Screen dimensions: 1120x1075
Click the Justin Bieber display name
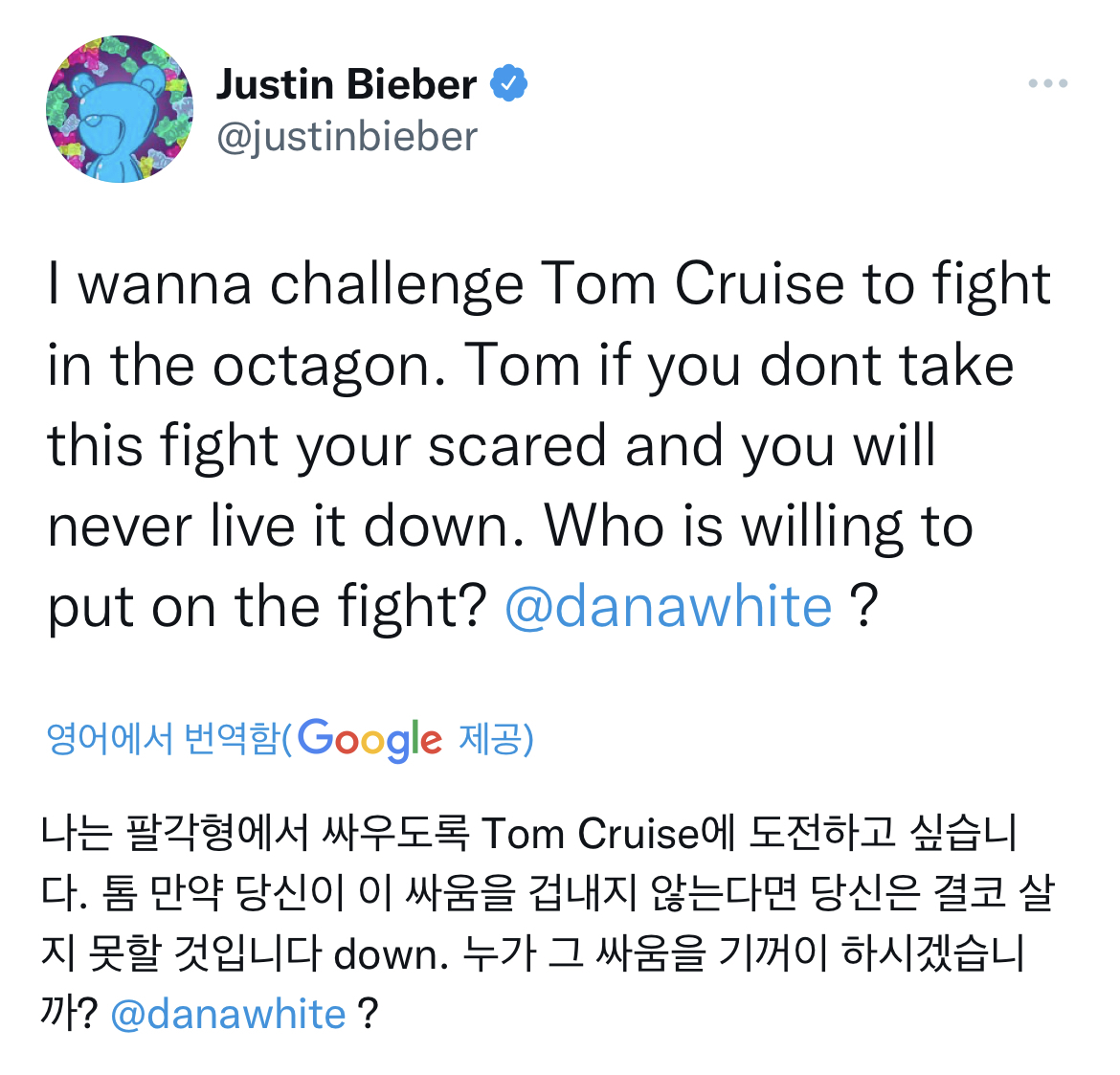[x=347, y=84]
